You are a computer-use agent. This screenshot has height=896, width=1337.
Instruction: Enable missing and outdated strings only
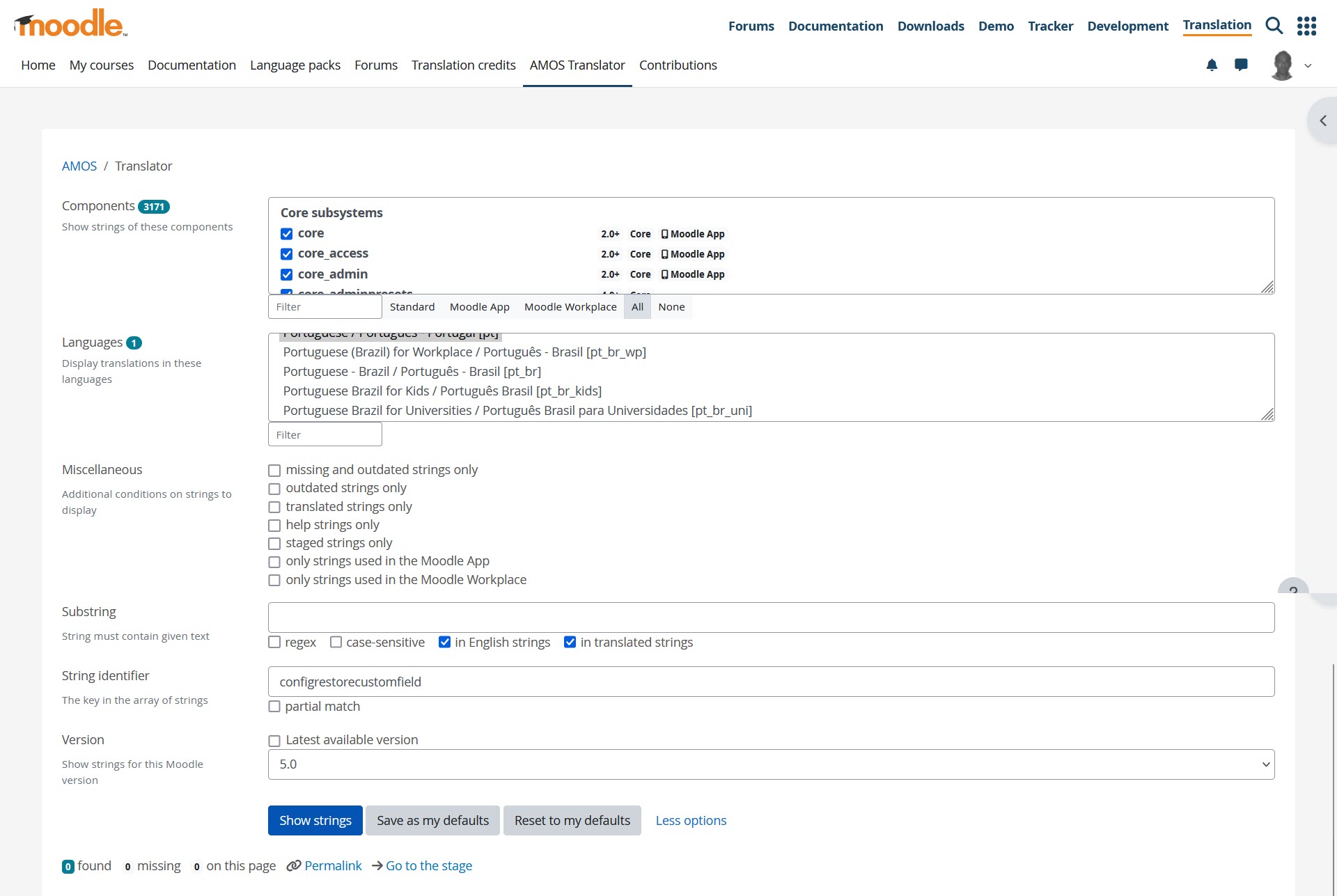[x=274, y=471]
